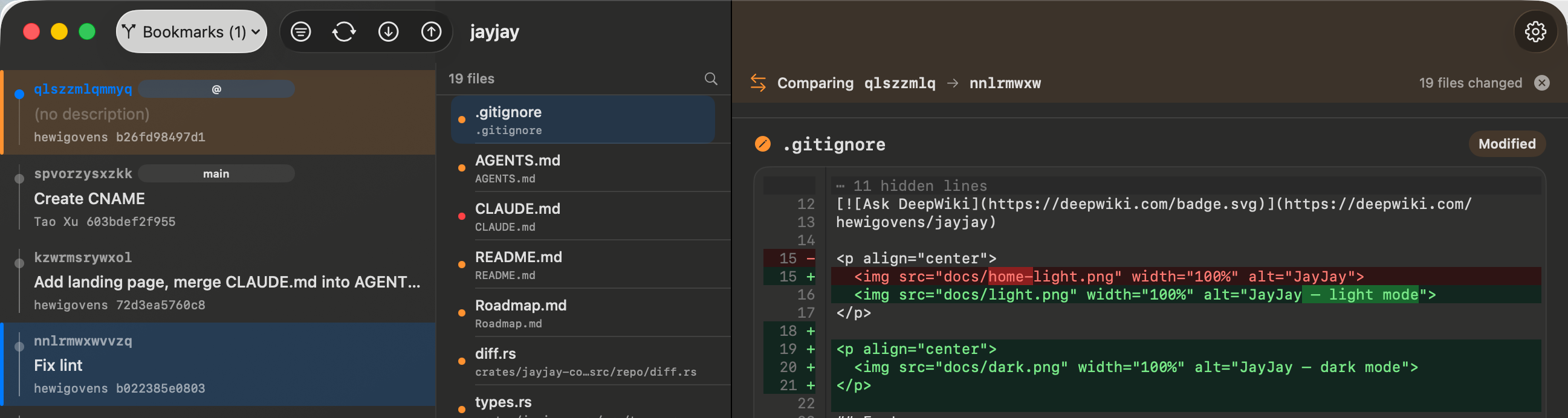Click the main bookmark badge
Viewport: 1568px width, 418px height.
click(x=216, y=174)
